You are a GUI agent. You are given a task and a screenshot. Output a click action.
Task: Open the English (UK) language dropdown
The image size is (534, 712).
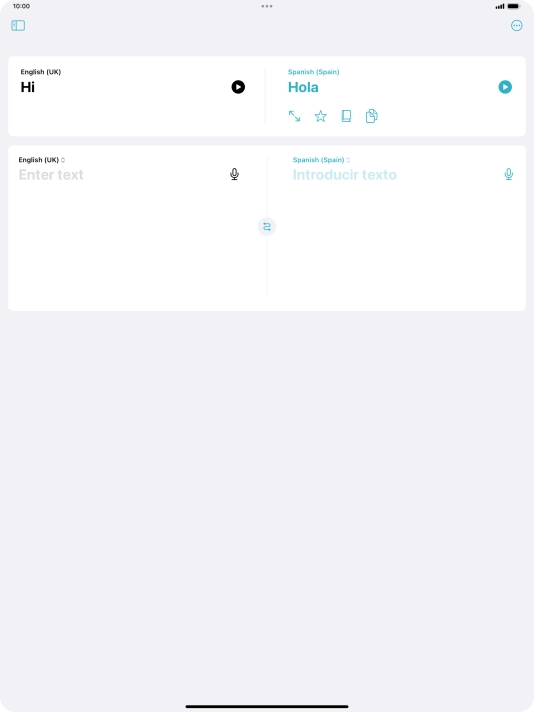[x=42, y=160]
